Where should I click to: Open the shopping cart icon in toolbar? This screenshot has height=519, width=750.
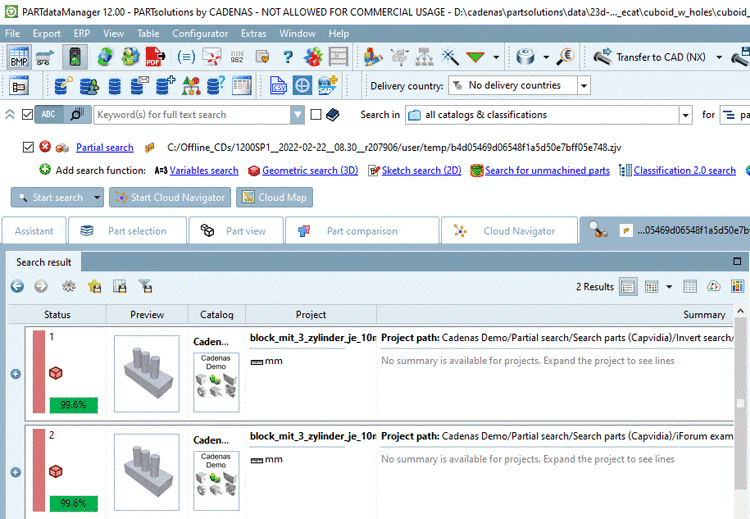[x=45, y=57]
